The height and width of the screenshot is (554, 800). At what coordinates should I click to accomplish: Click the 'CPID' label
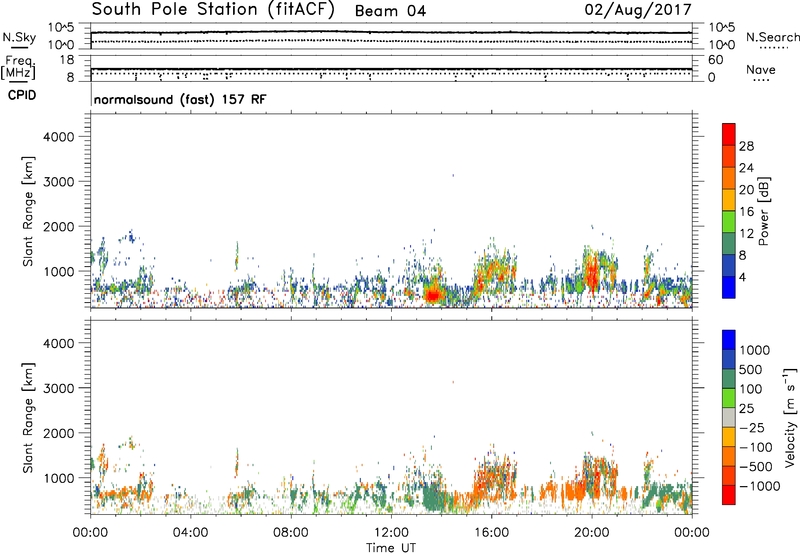click(x=22, y=95)
